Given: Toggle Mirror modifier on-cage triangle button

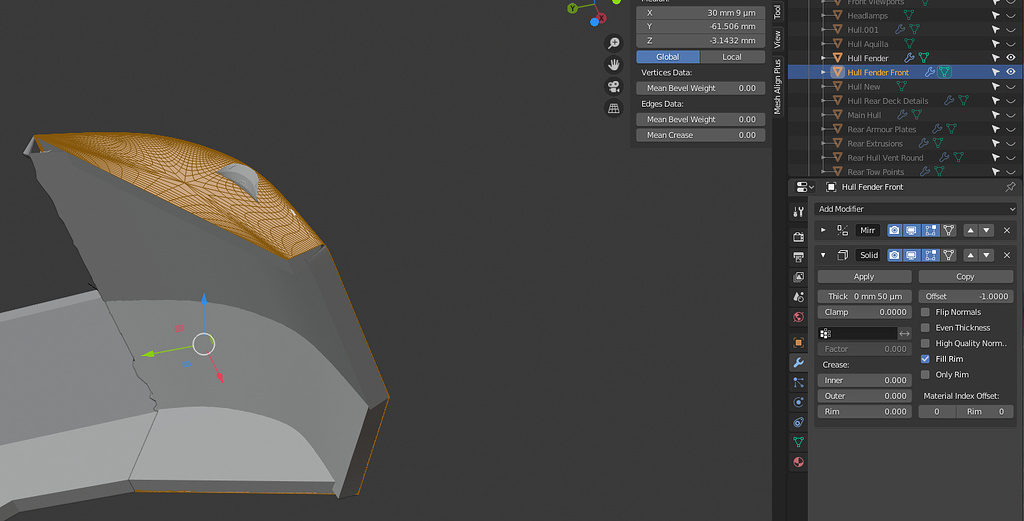Looking at the screenshot, I should tap(948, 230).
